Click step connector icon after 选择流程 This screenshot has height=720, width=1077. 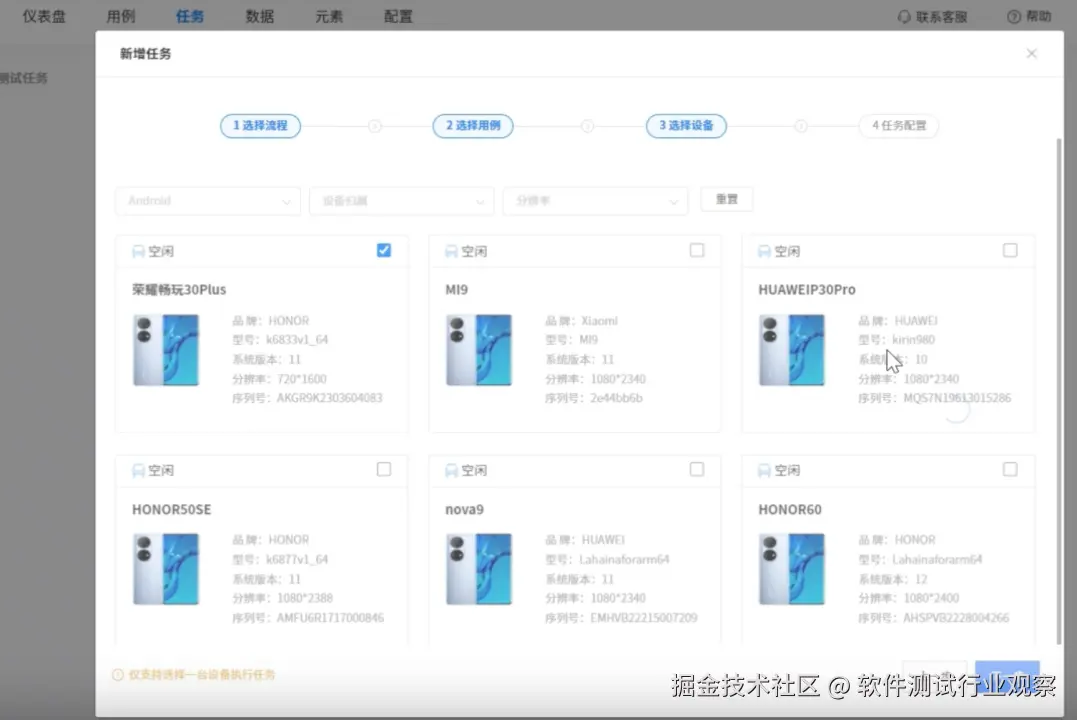coord(374,126)
